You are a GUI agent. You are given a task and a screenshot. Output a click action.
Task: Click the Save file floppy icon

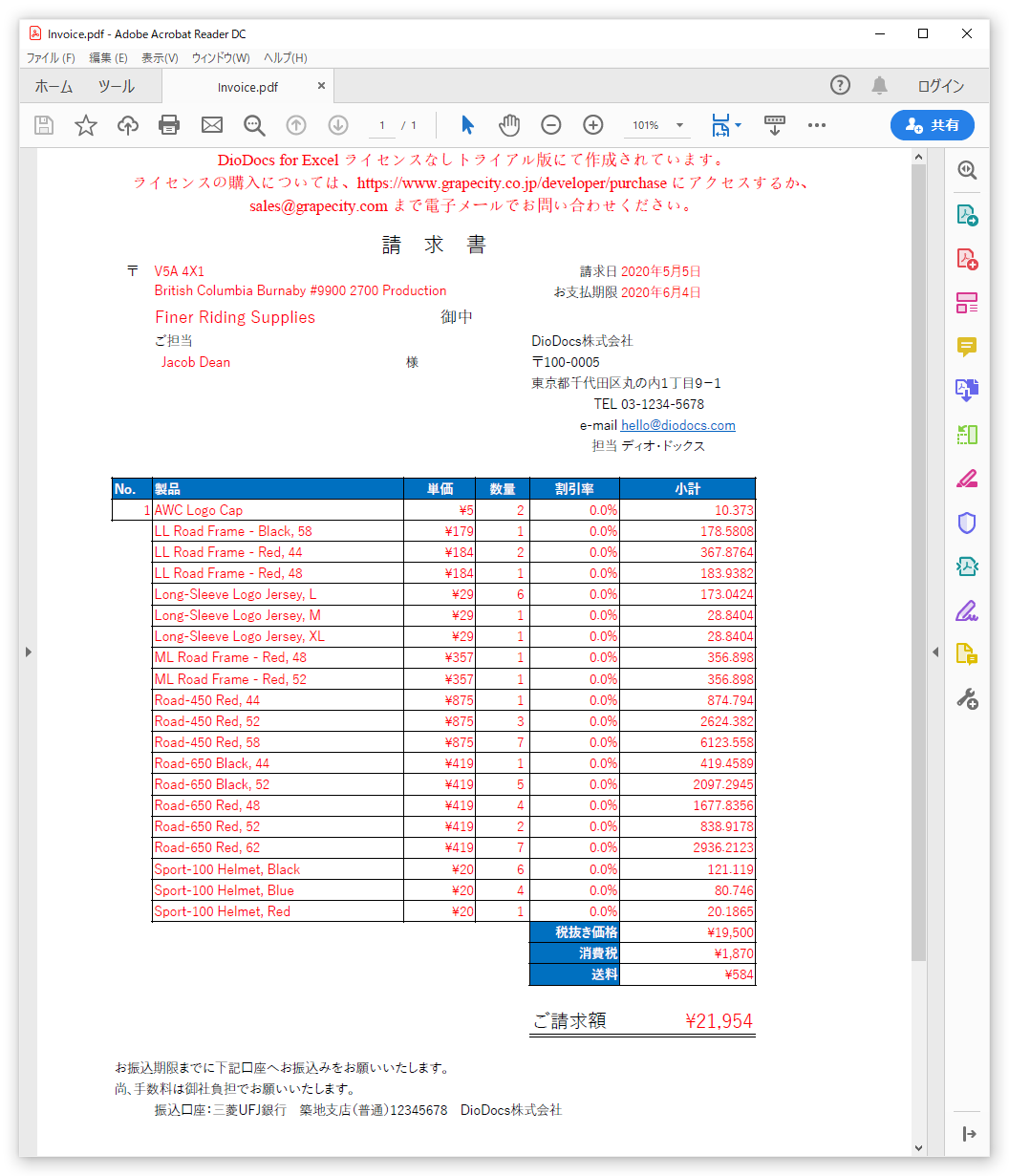(44, 125)
